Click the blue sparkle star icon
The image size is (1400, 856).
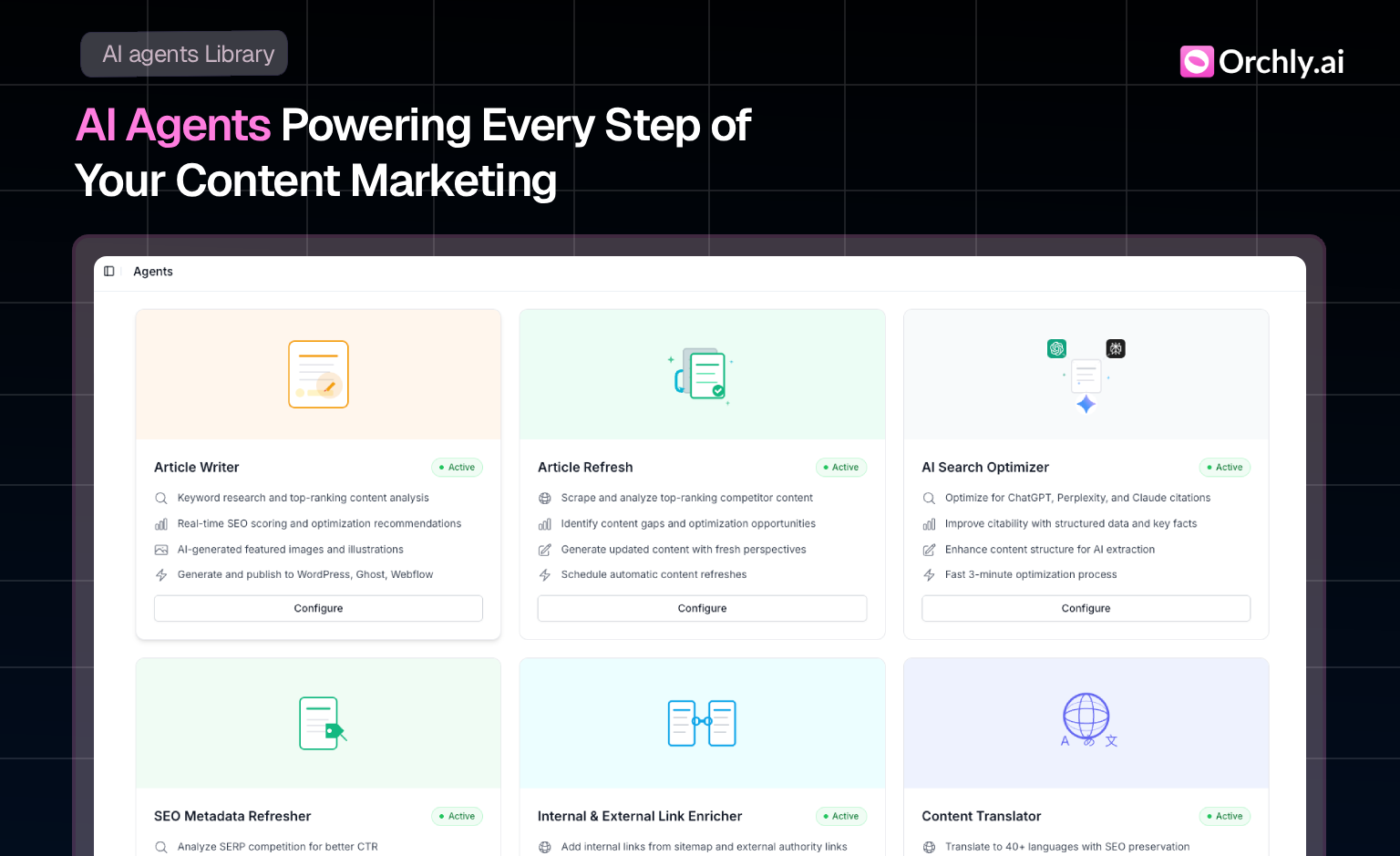pos(1086,404)
